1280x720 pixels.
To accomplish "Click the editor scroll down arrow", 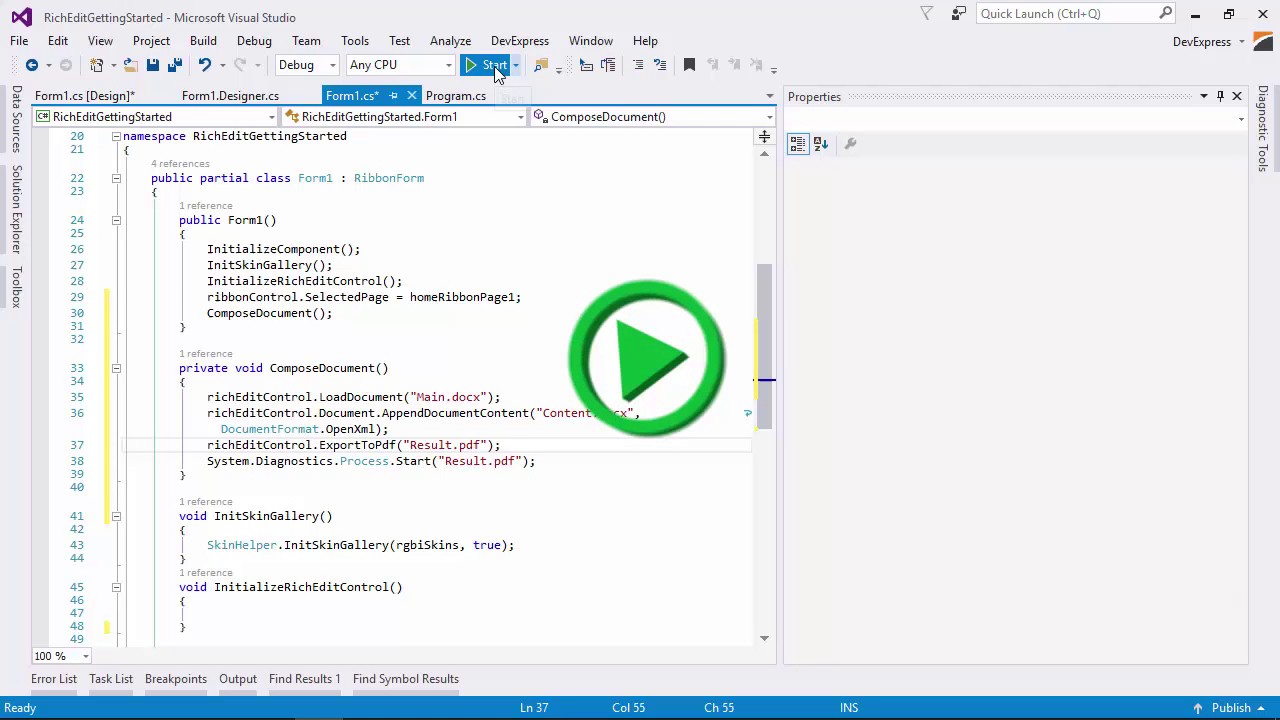I will click(765, 638).
